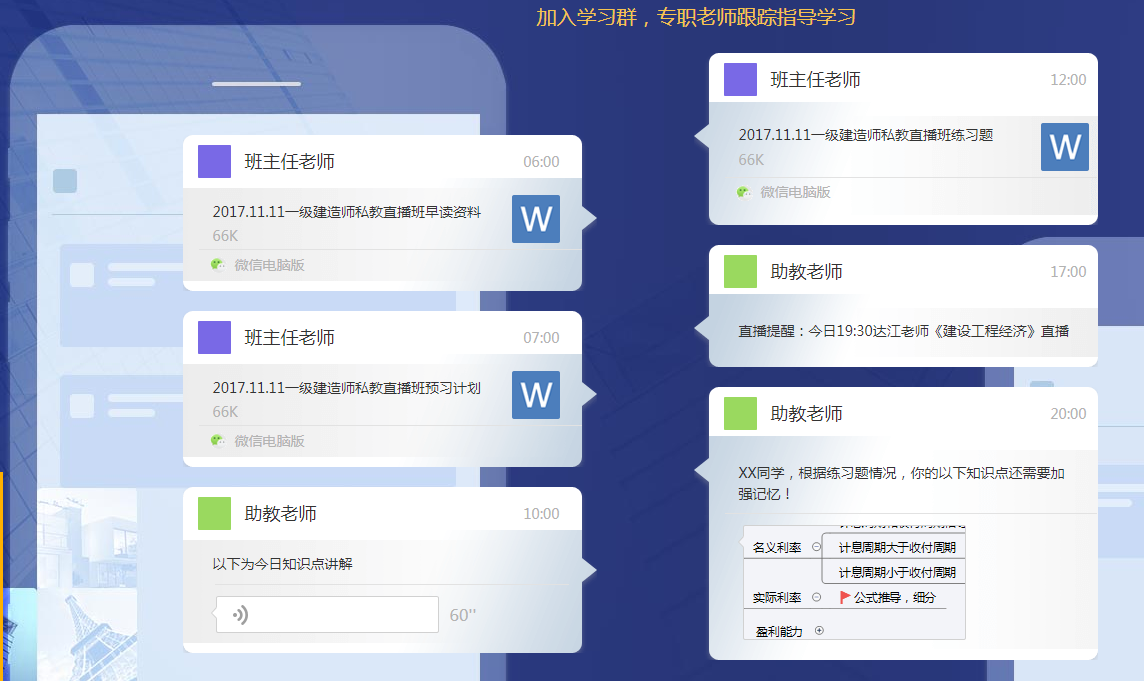This screenshot has height=681, width=1144.
Task: Select the 计息周期大于收付周期 node
Action: click(x=896, y=547)
